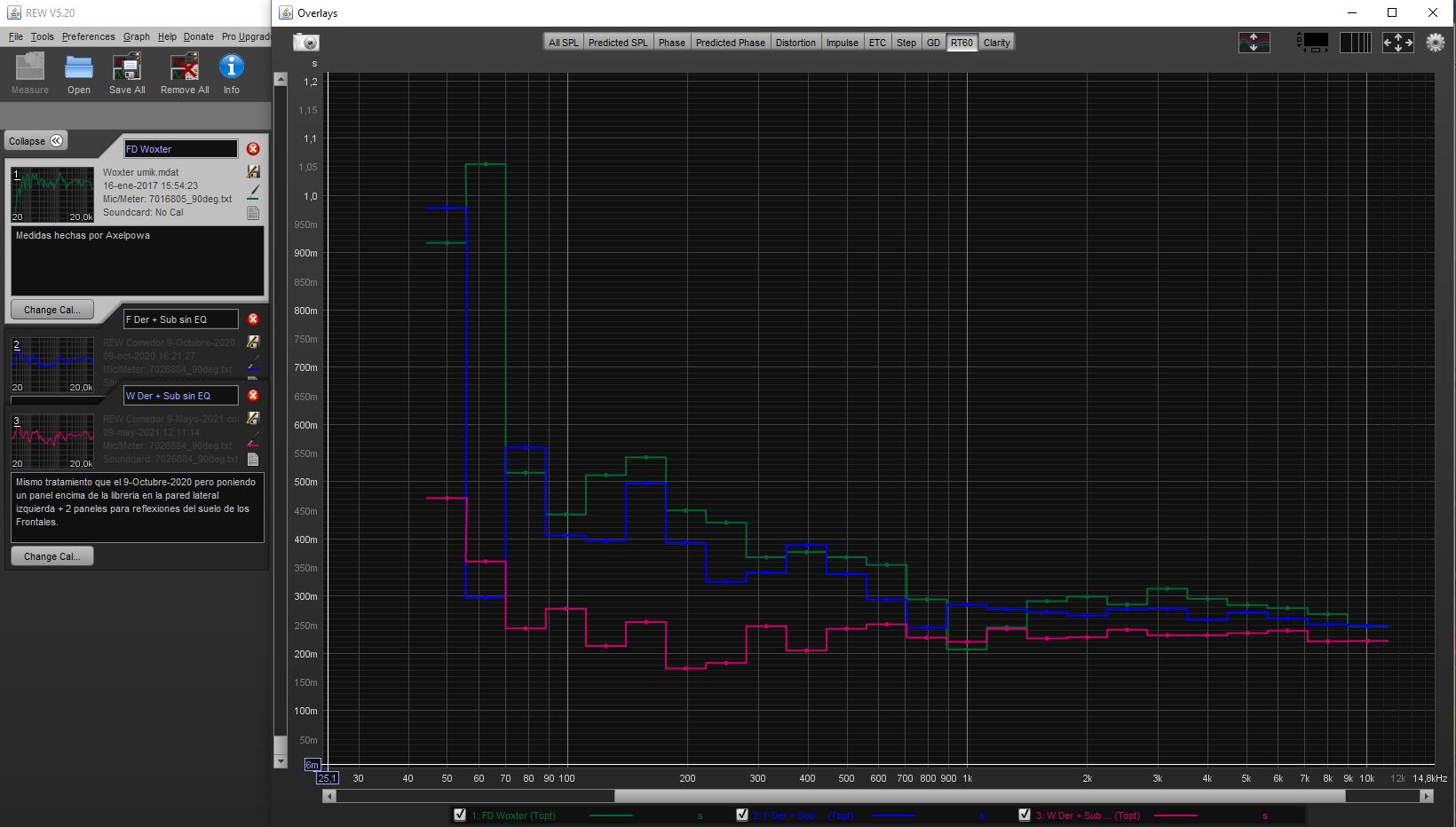Screen dimensions: 1456x827
Task: Edit the FD Woxter name field
Action: pyautogui.click(x=180, y=149)
